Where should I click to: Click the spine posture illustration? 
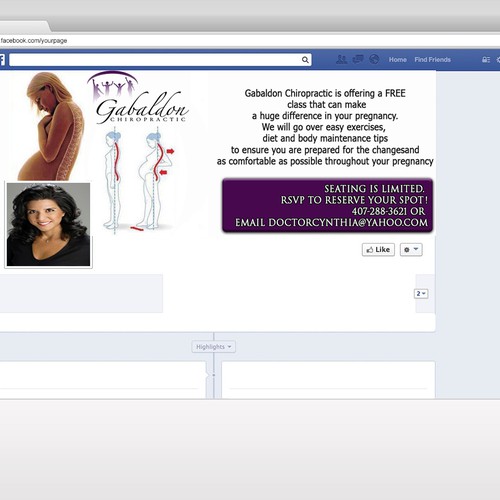point(139,182)
